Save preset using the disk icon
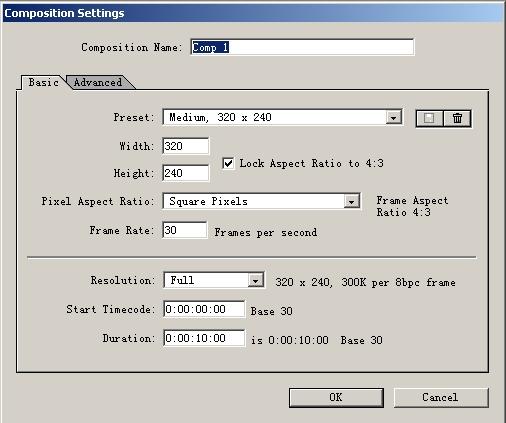 [429, 118]
